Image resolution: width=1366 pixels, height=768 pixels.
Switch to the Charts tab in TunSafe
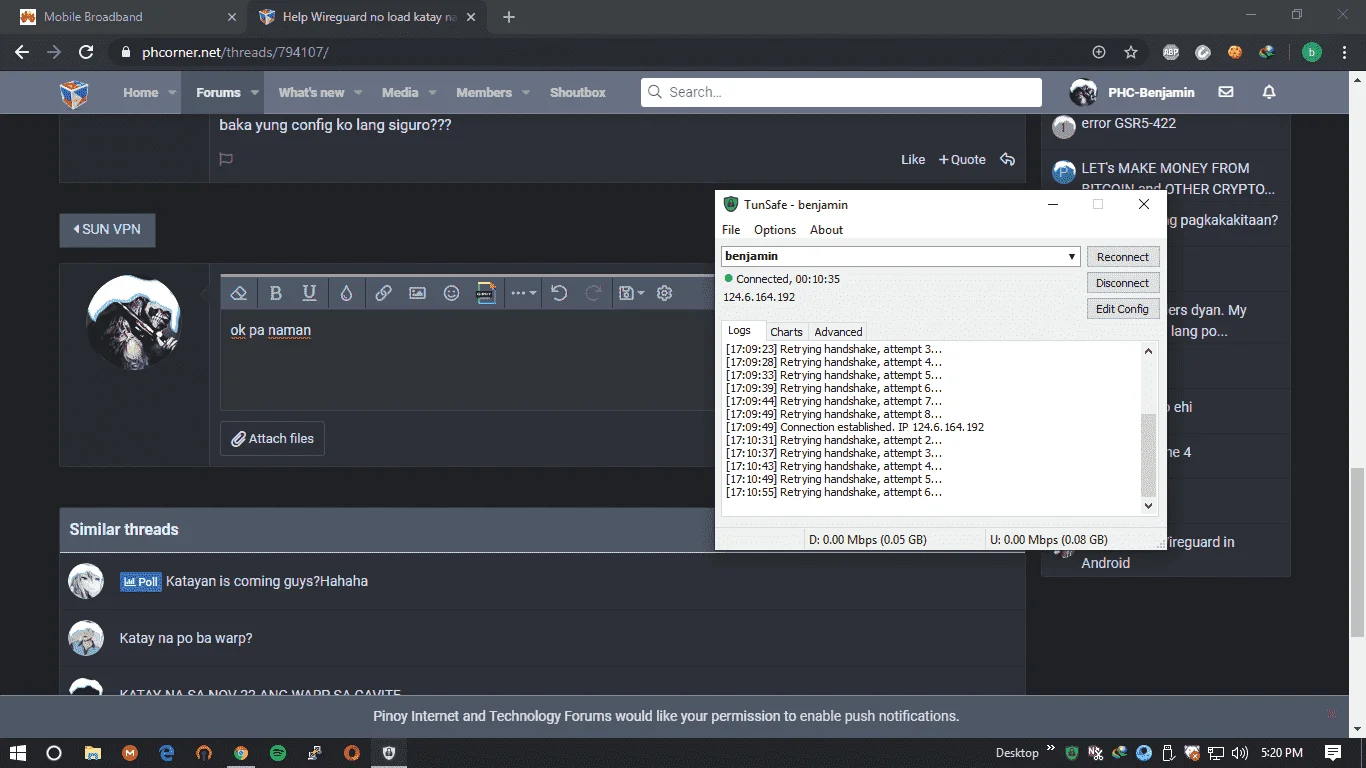(786, 332)
